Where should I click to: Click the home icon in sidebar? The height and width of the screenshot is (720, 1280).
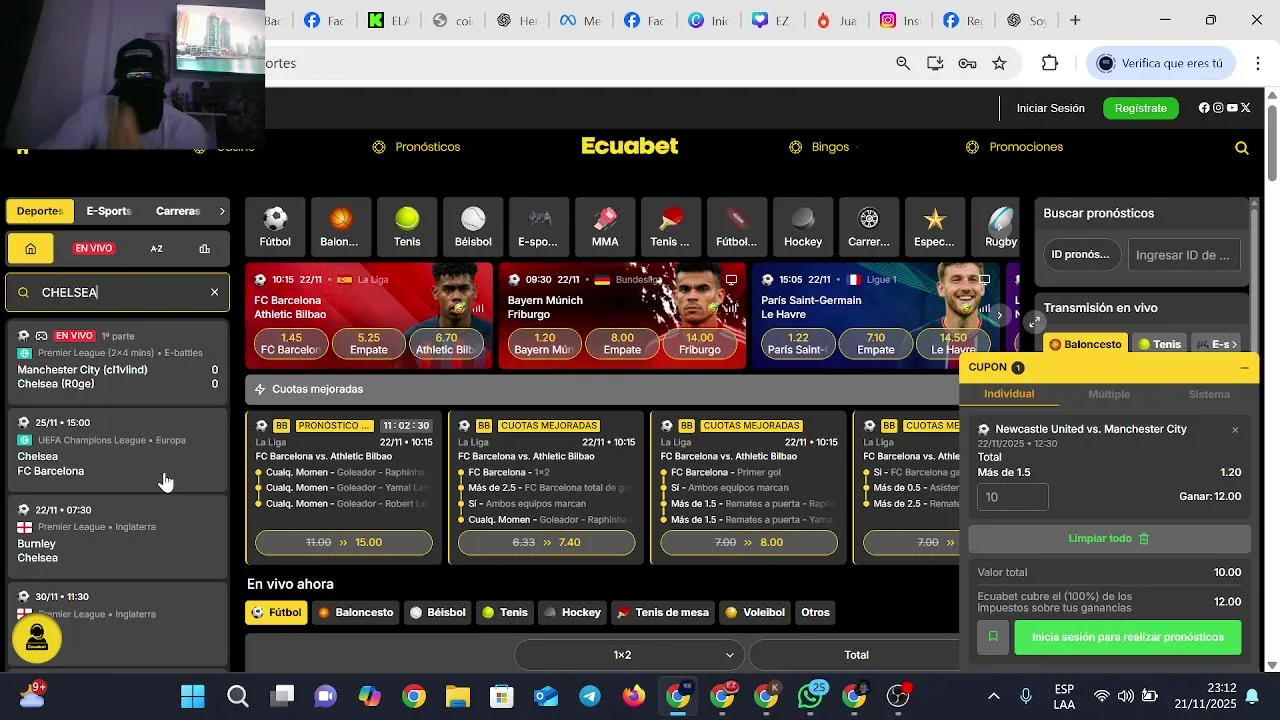pyautogui.click(x=31, y=248)
